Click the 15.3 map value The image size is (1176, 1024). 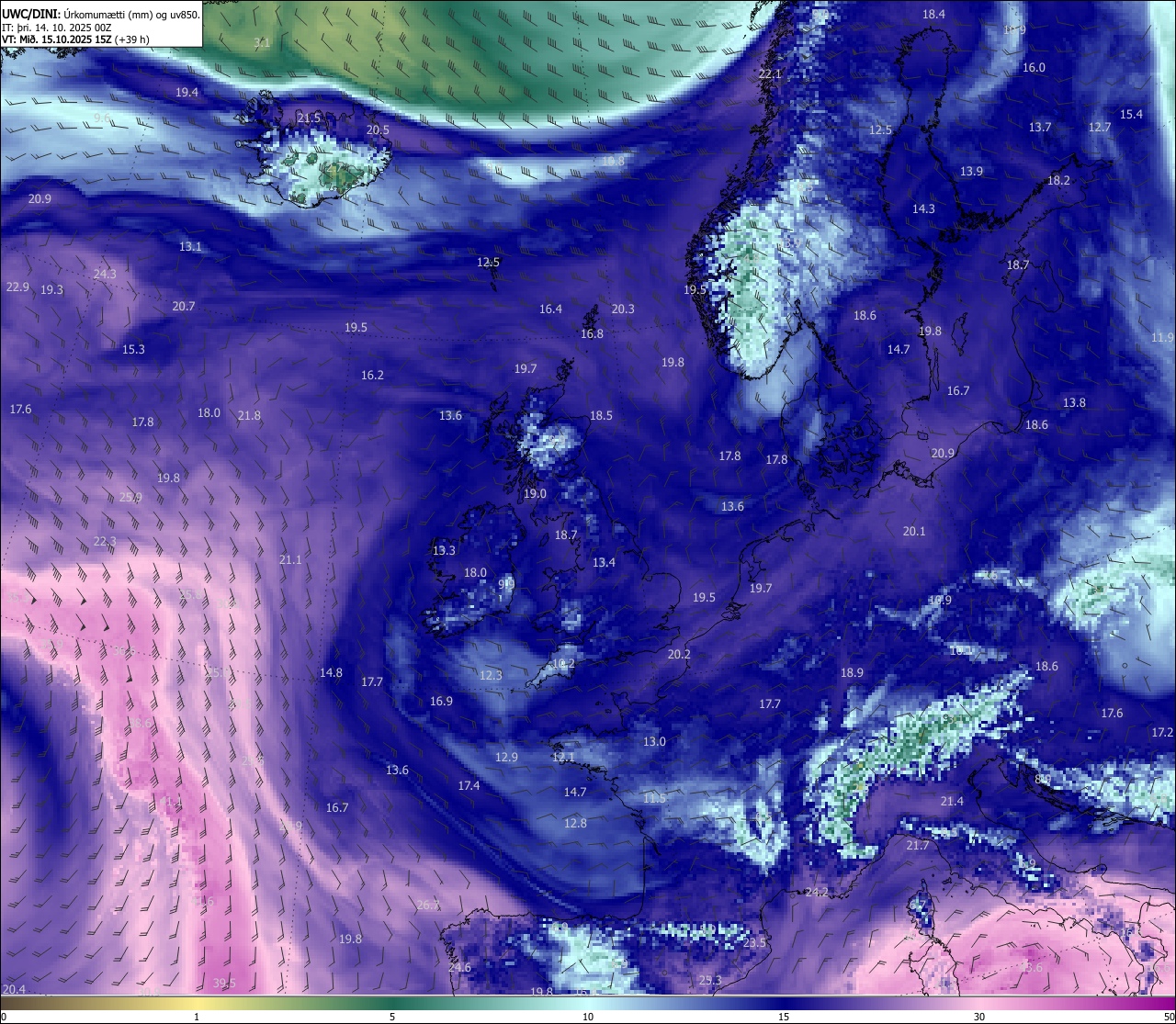coord(133,350)
